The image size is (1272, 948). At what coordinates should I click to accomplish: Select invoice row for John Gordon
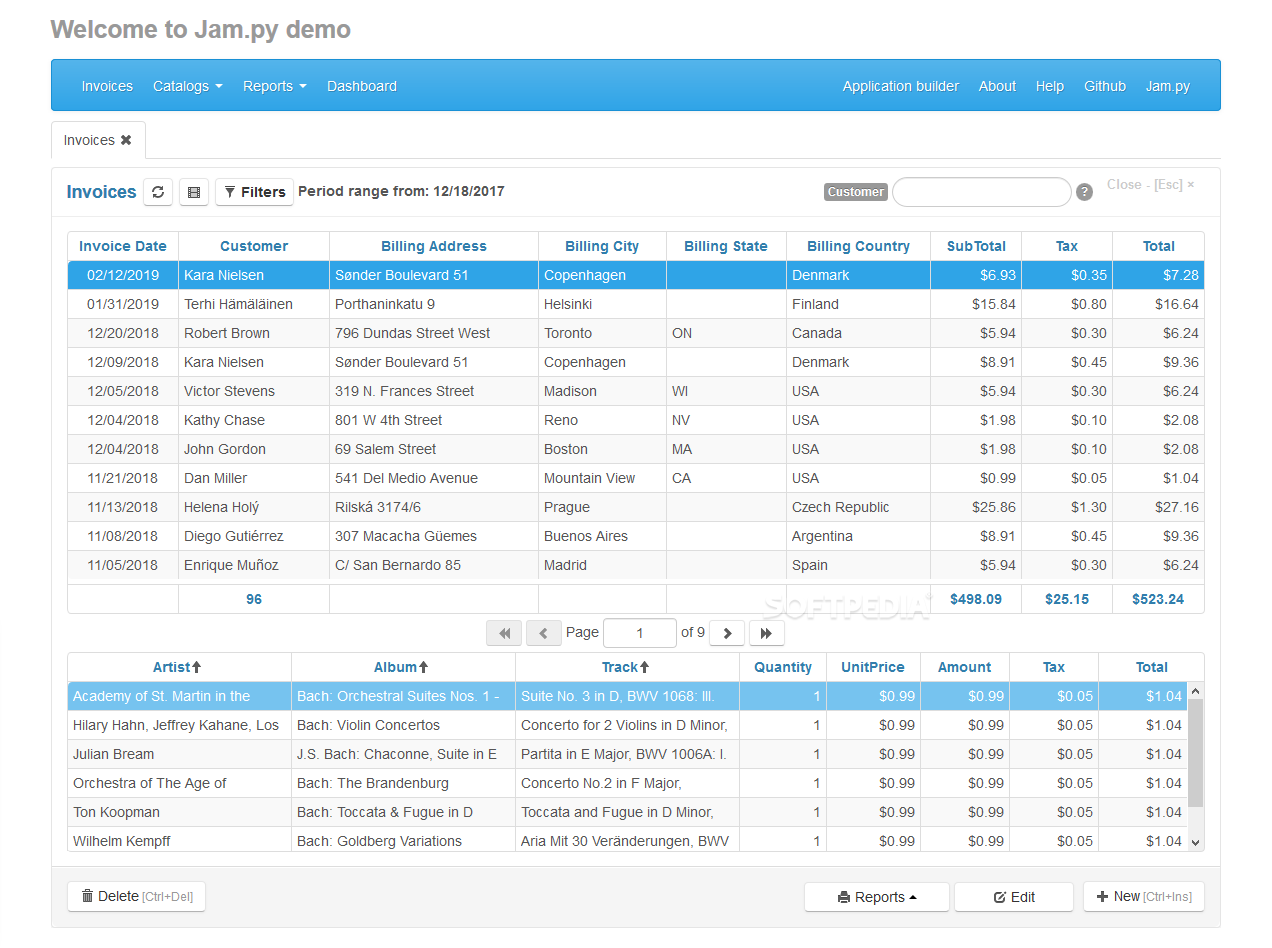pyautogui.click(x=636, y=449)
